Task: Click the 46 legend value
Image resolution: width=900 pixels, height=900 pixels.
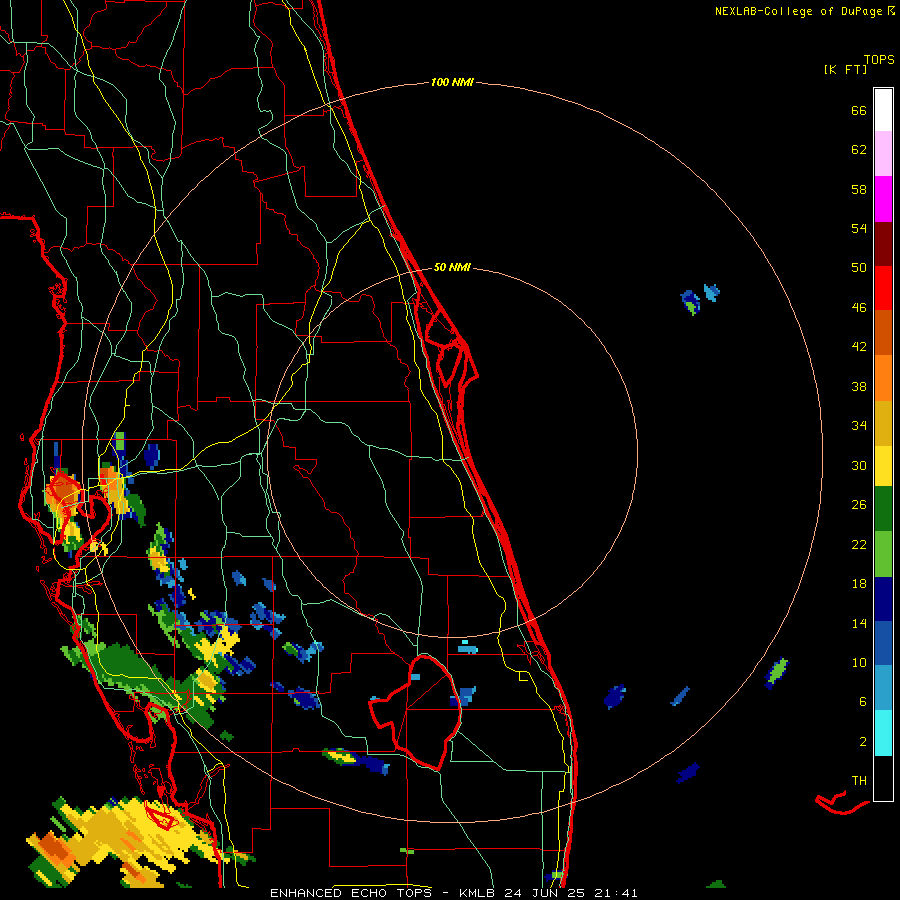Action: tap(859, 308)
